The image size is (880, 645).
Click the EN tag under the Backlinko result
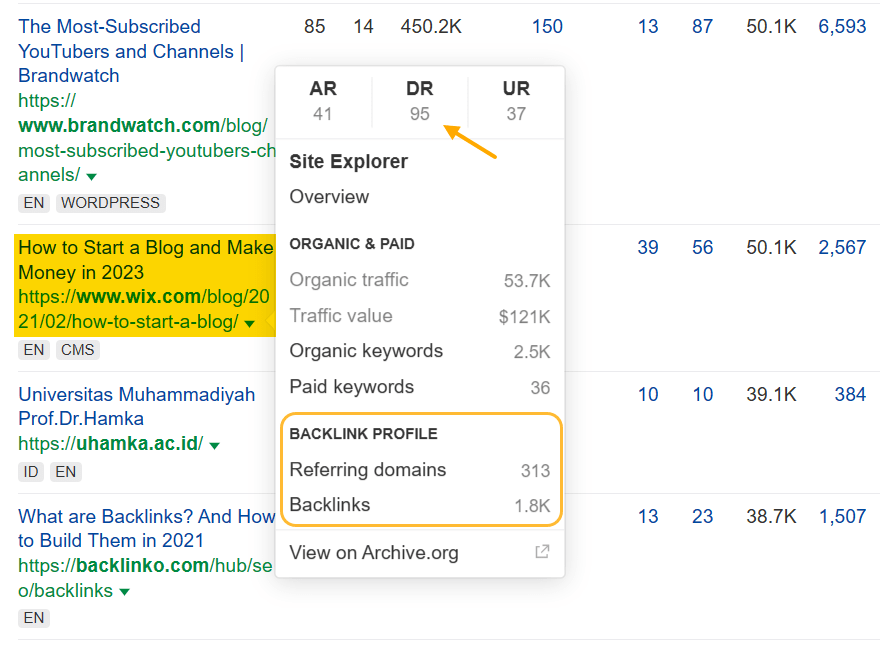pos(34,618)
